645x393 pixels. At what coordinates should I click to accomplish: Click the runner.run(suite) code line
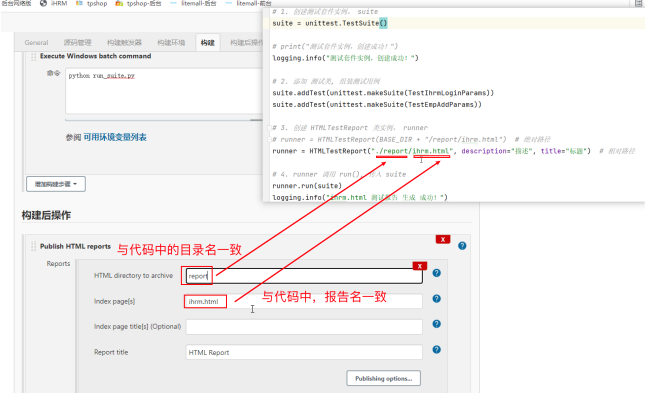coord(307,186)
